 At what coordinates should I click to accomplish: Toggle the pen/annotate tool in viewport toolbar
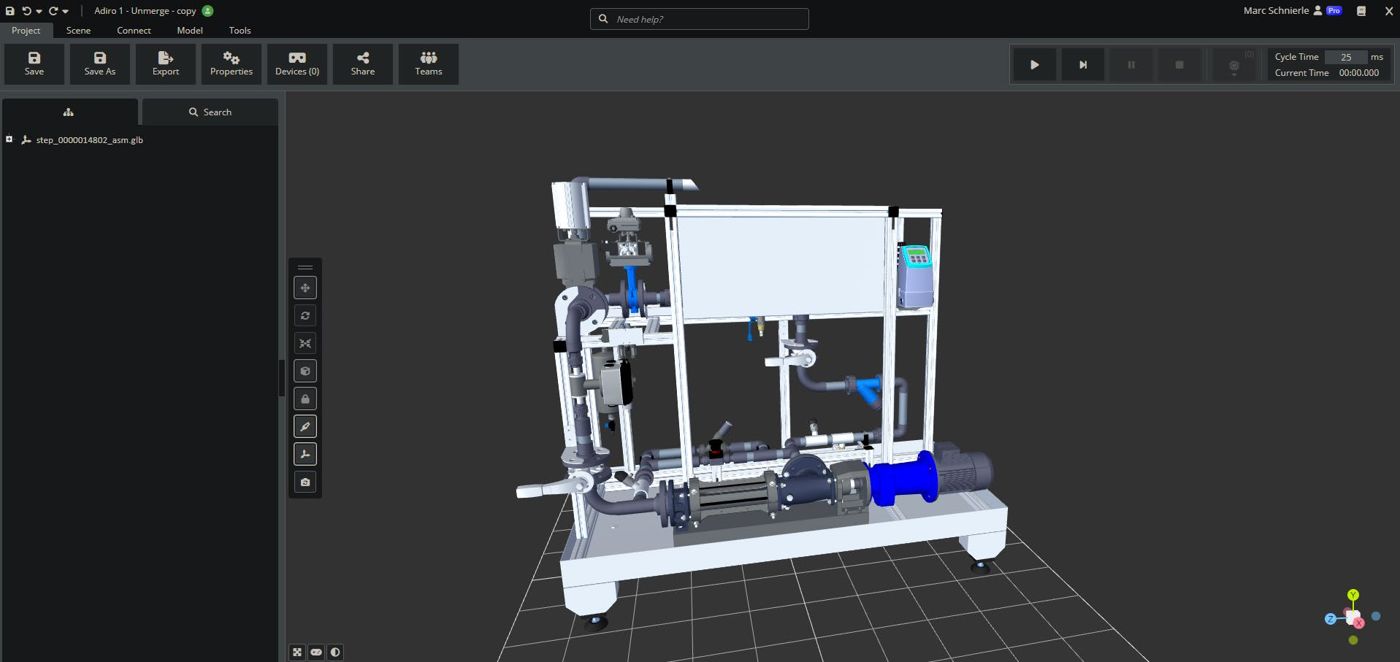coord(305,426)
